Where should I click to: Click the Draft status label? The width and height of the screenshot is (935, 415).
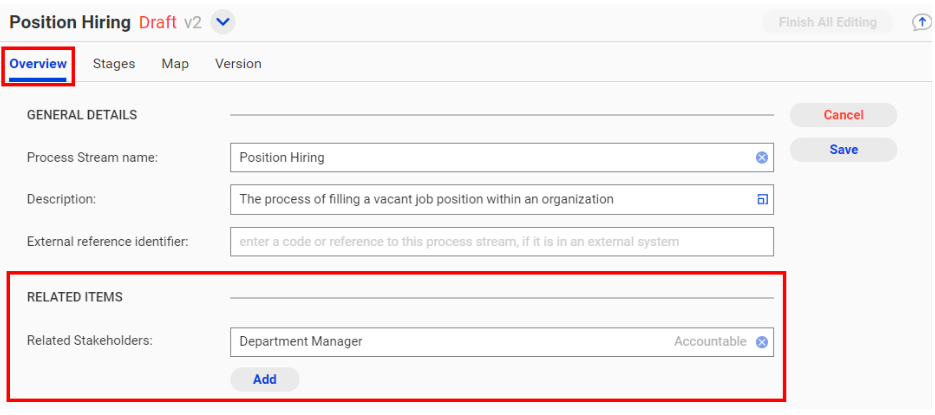tap(157, 23)
